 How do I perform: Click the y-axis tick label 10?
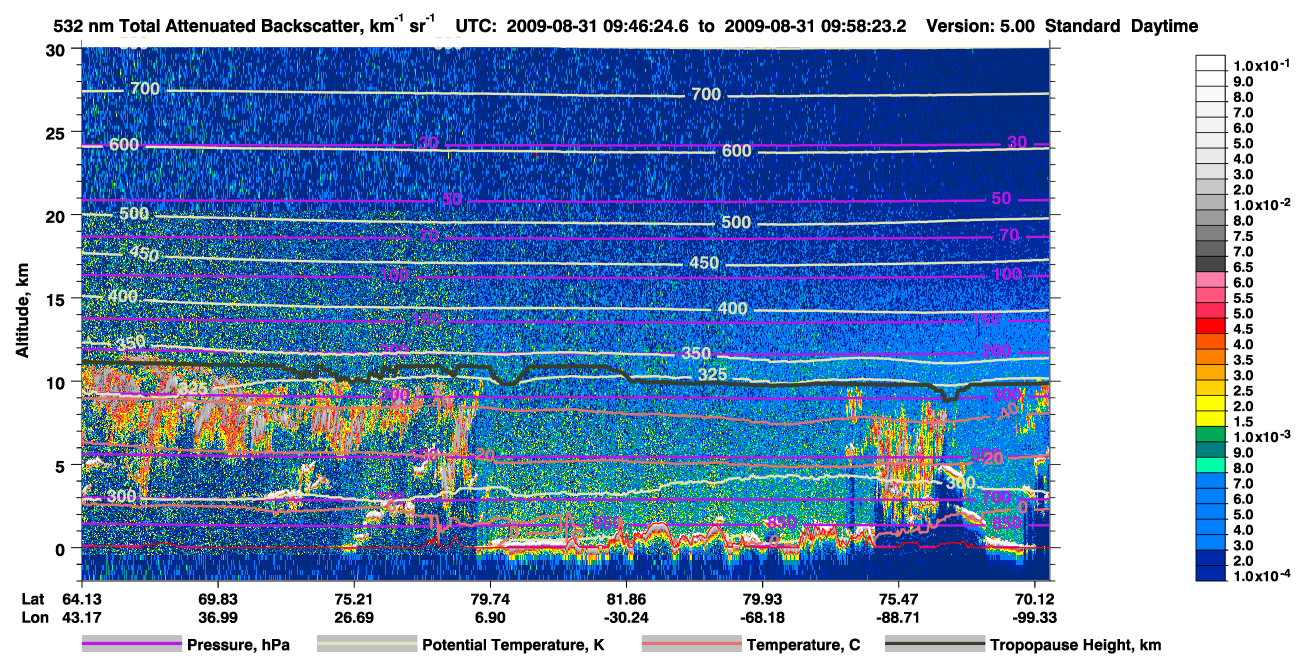tap(57, 382)
